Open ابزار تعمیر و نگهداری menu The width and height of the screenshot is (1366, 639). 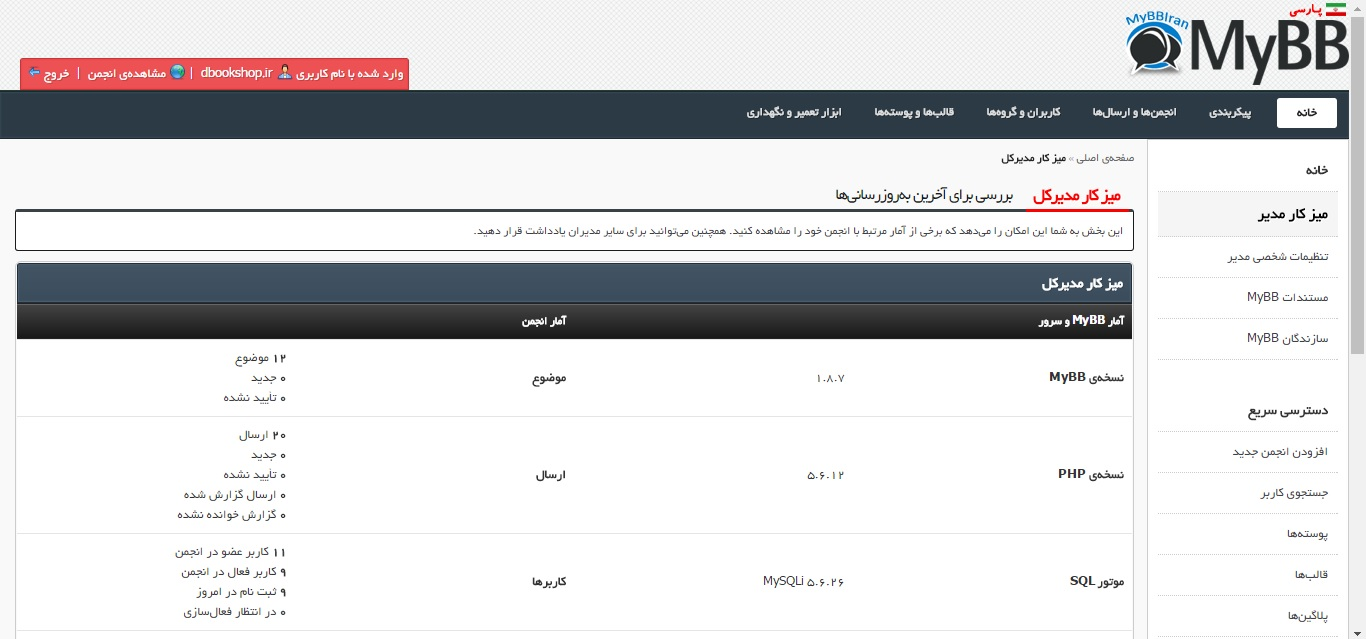click(794, 113)
